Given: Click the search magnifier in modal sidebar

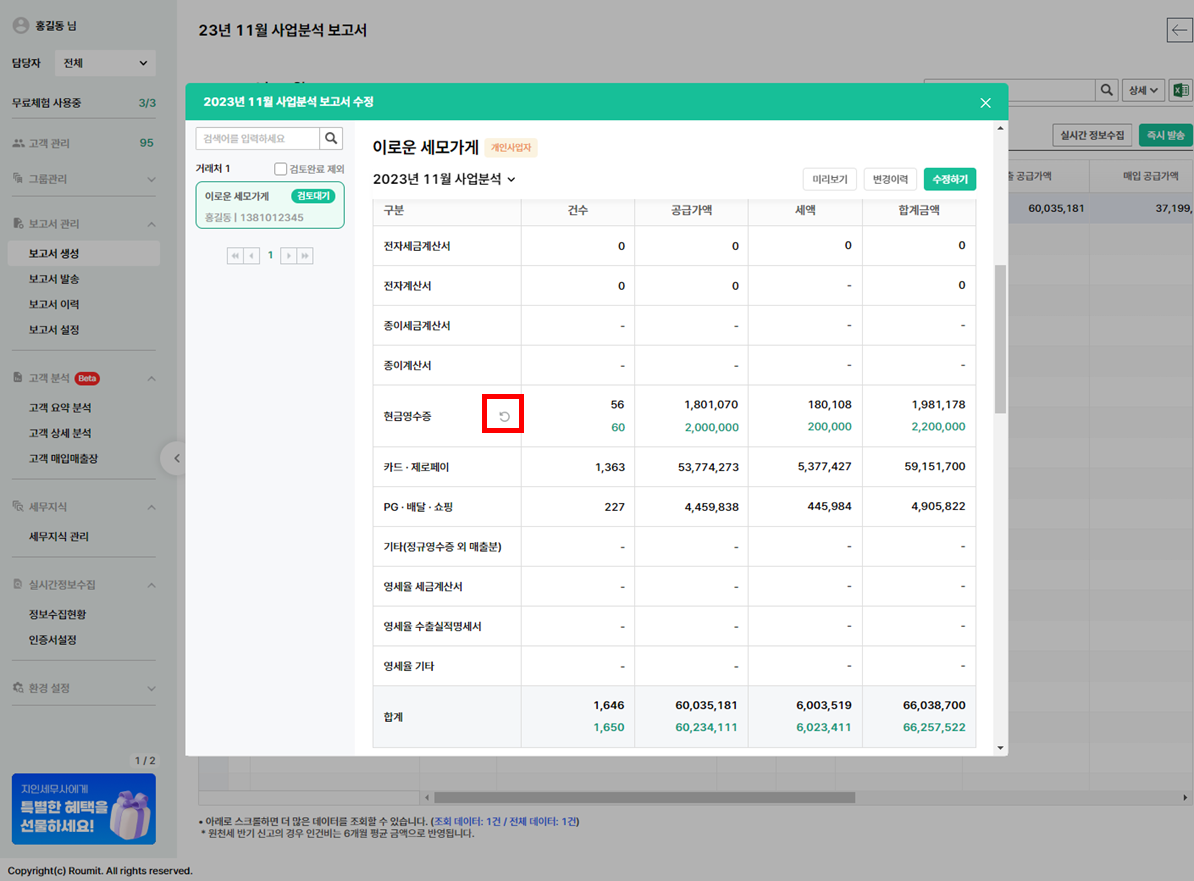Looking at the screenshot, I should tap(332, 138).
